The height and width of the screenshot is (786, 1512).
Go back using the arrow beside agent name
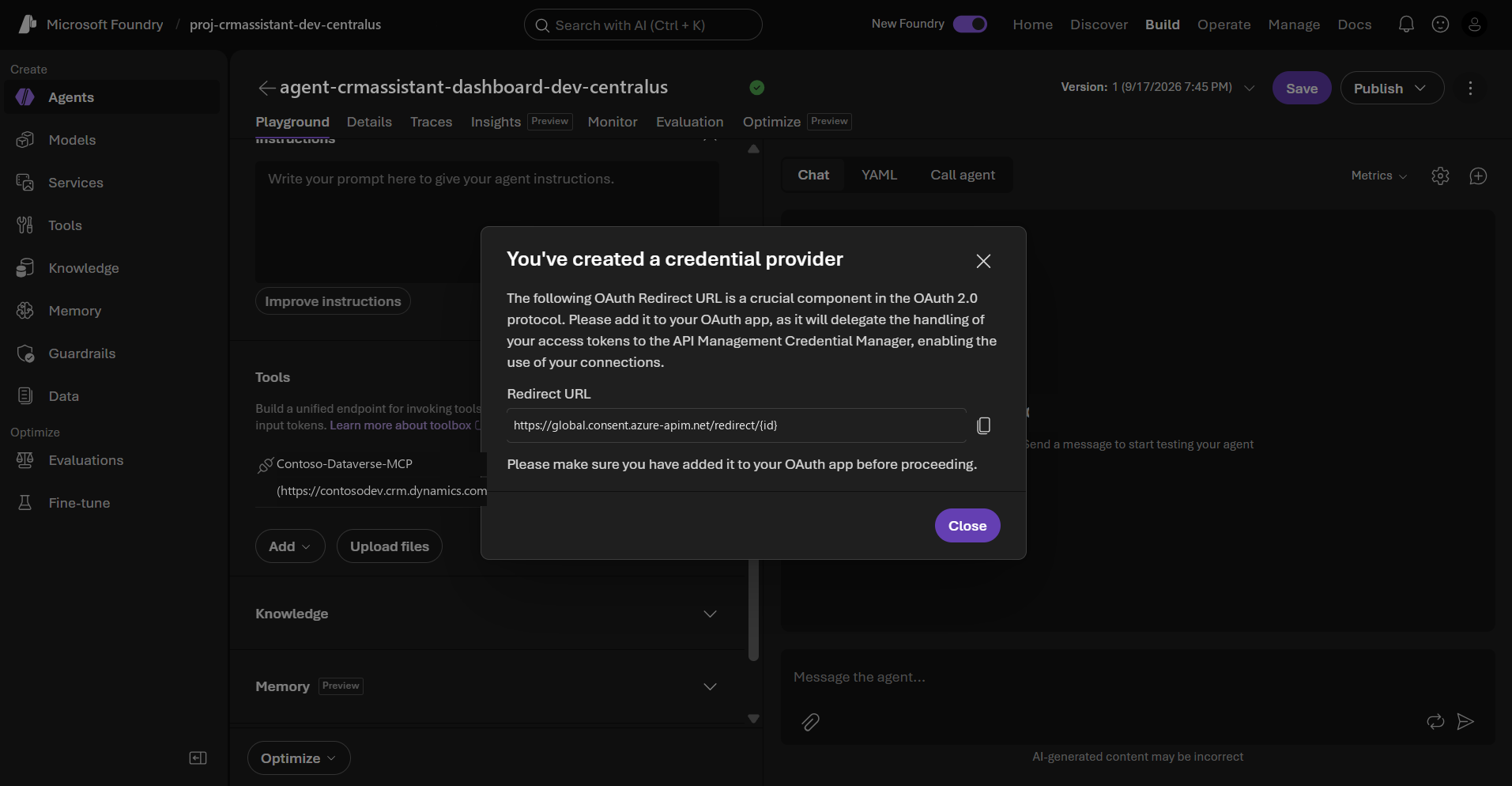point(266,88)
